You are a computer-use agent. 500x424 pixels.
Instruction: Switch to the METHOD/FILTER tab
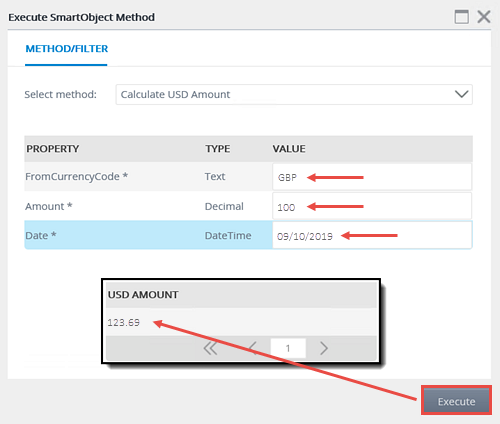[67, 49]
